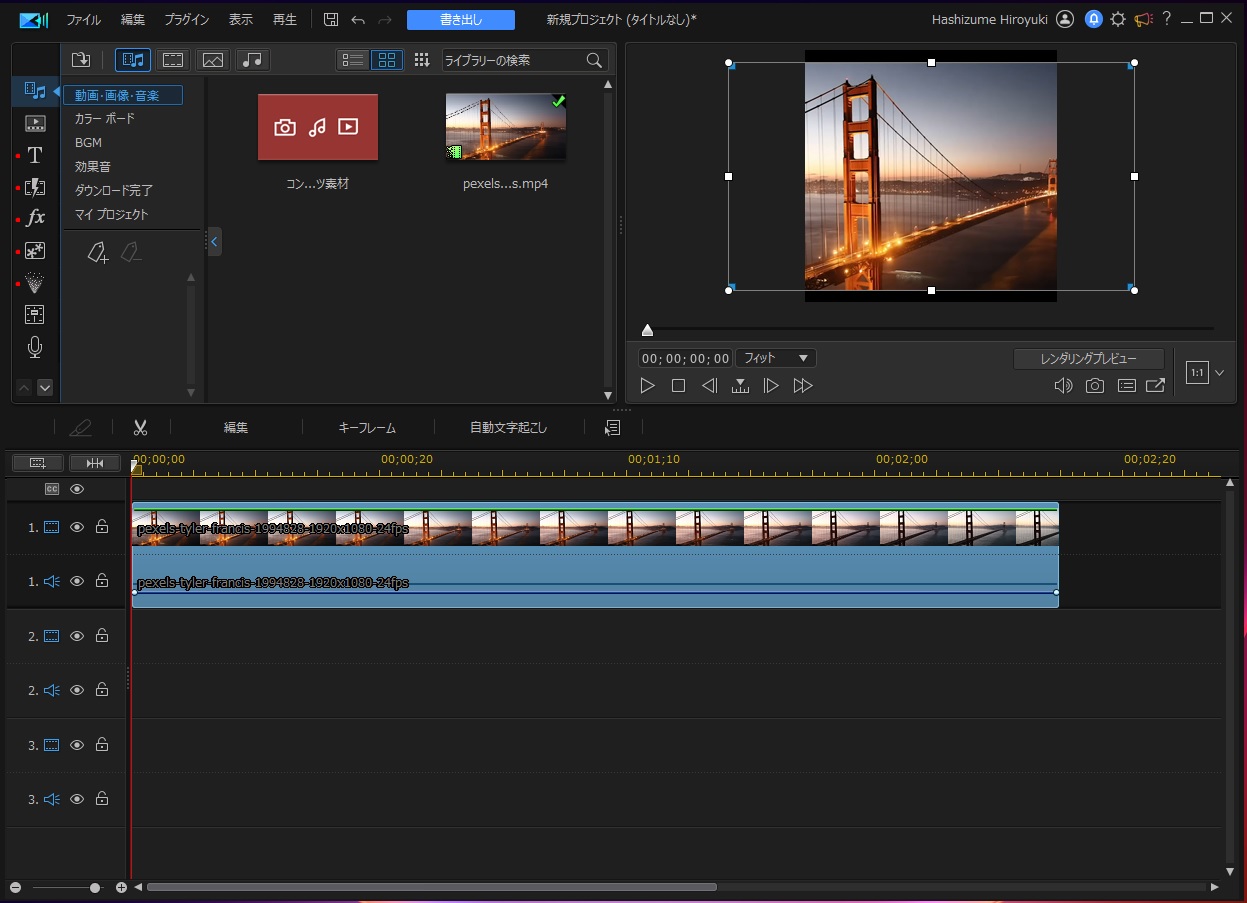Open the Effects room (fx icon)
This screenshot has height=903, width=1247.
pyautogui.click(x=35, y=218)
